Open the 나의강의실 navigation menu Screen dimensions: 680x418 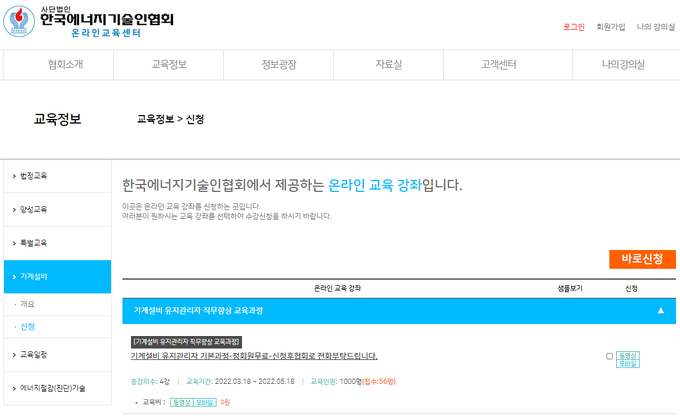tap(623, 65)
